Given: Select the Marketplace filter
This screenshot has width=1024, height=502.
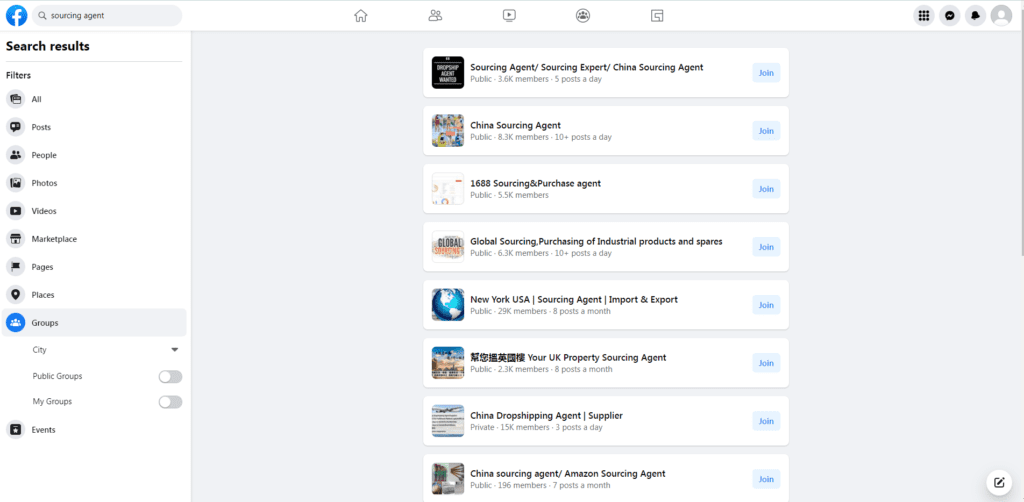Looking at the screenshot, I should pos(54,239).
